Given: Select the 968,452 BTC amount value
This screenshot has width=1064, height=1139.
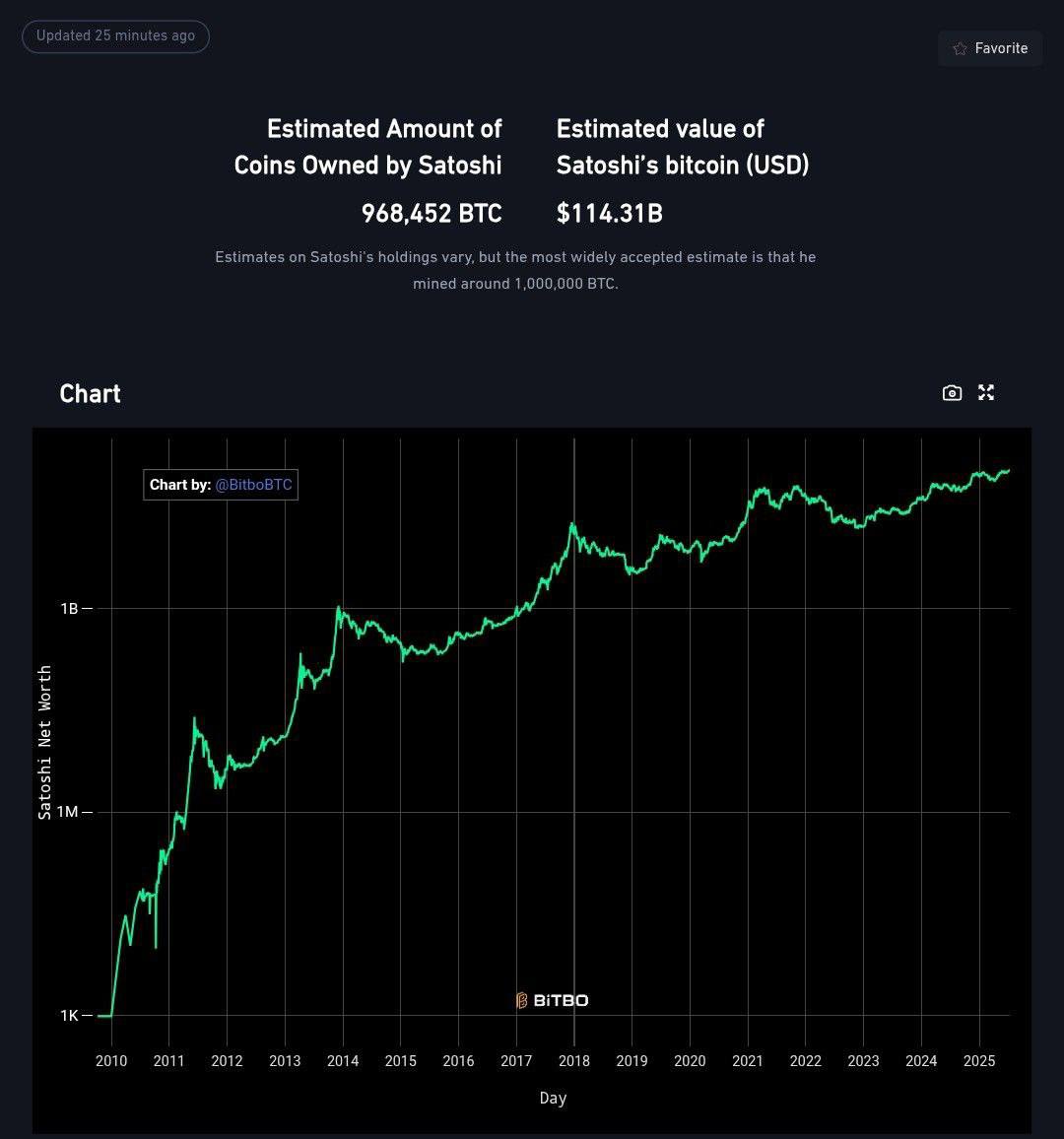Looking at the screenshot, I should (432, 214).
